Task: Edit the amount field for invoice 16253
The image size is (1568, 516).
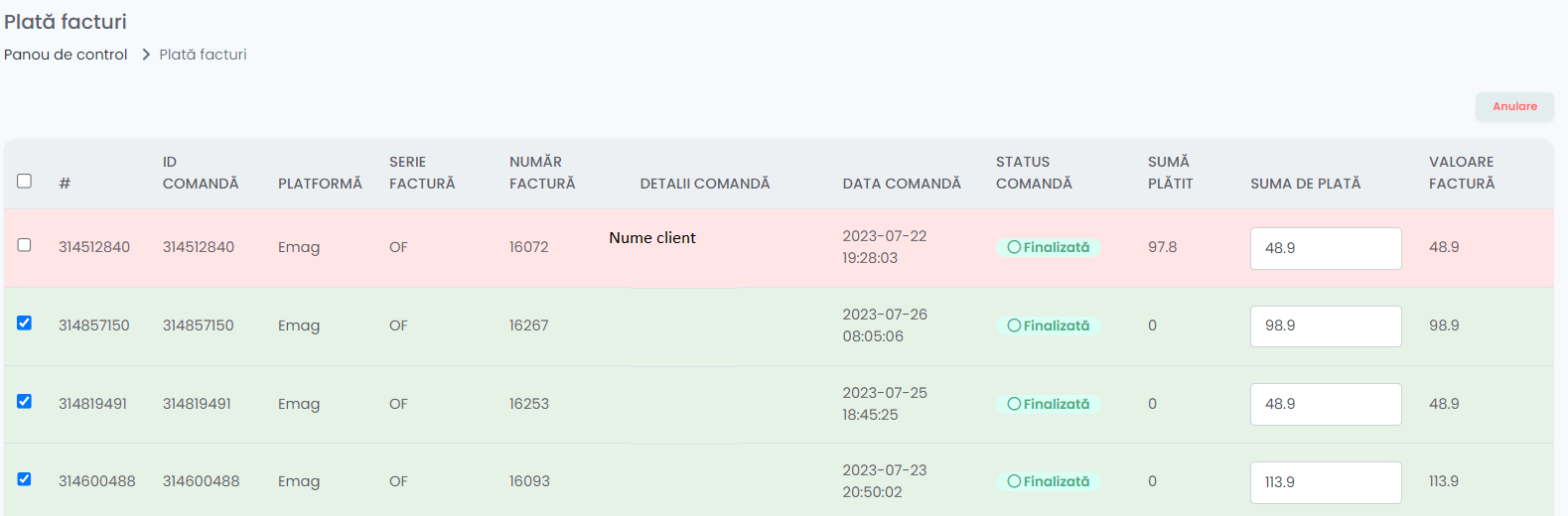Action: (1326, 404)
